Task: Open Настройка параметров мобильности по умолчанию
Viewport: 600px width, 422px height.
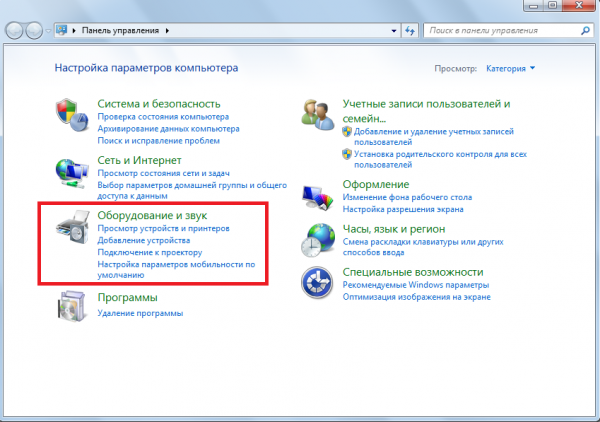Action: [176, 270]
